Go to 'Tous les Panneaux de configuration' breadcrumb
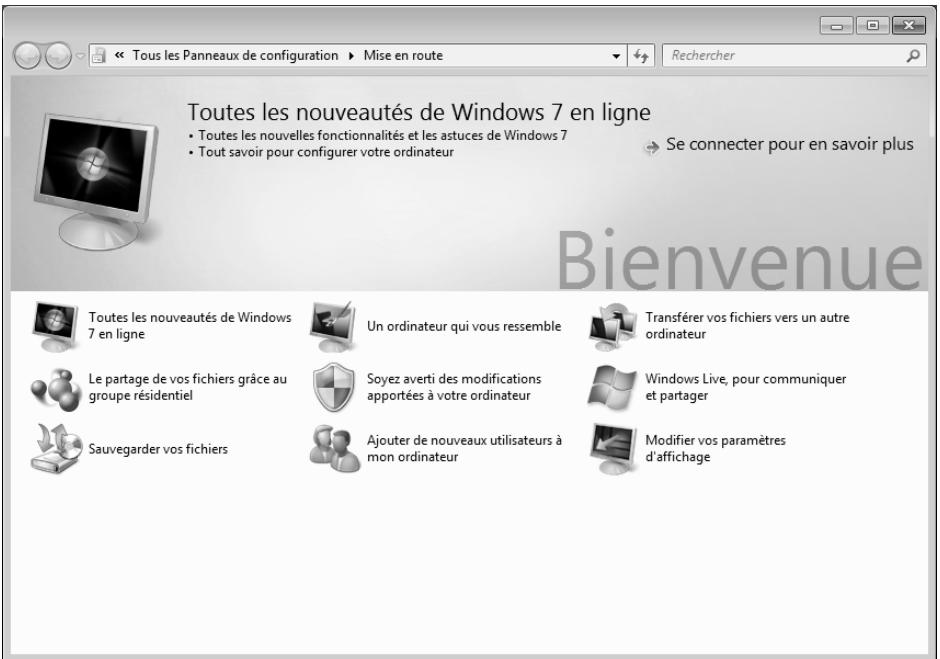940x659 pixels. pos(235,56)
